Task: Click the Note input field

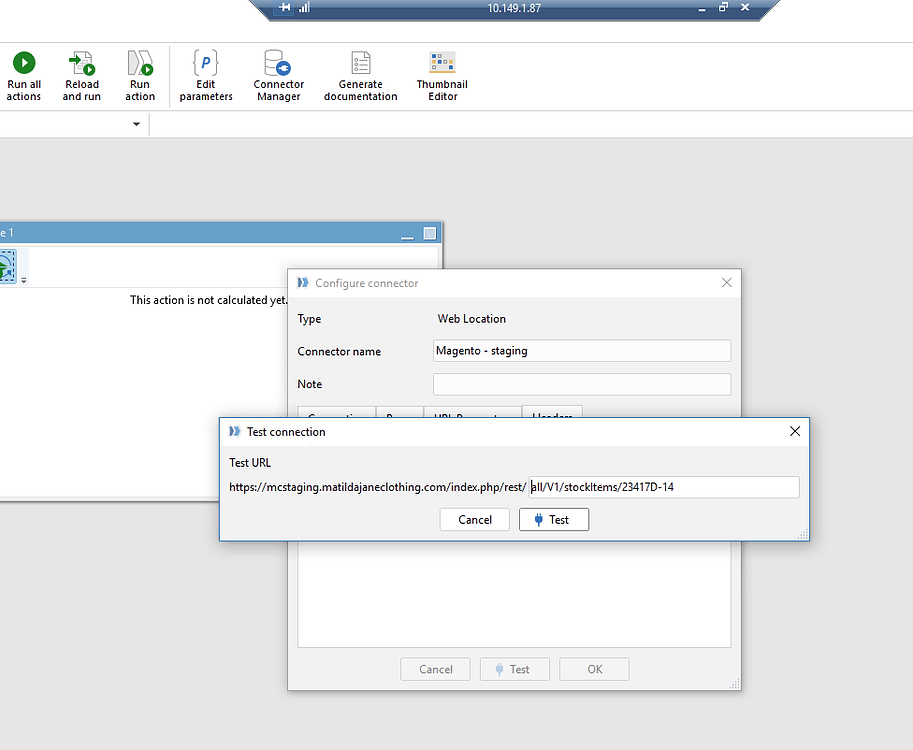Action: coord(582,384)
